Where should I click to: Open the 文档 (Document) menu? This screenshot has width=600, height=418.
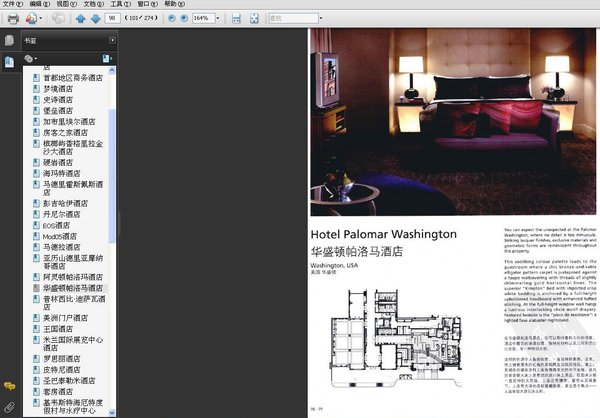[94, 4]
